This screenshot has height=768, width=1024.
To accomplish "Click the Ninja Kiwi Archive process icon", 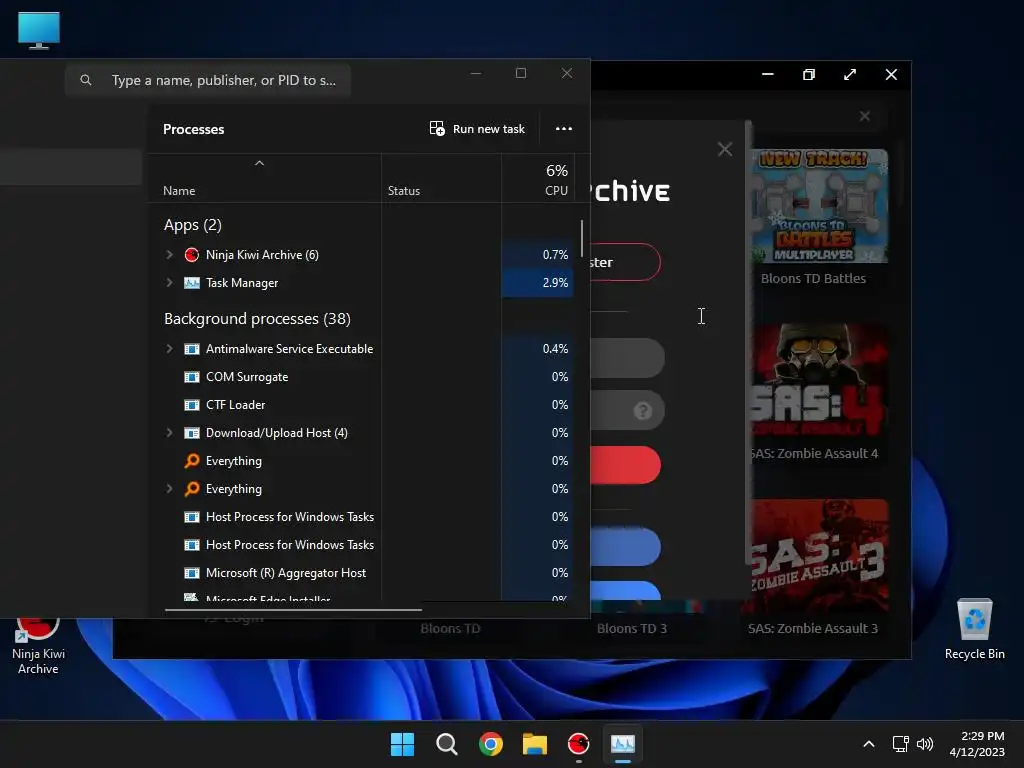I will point(191,255).
